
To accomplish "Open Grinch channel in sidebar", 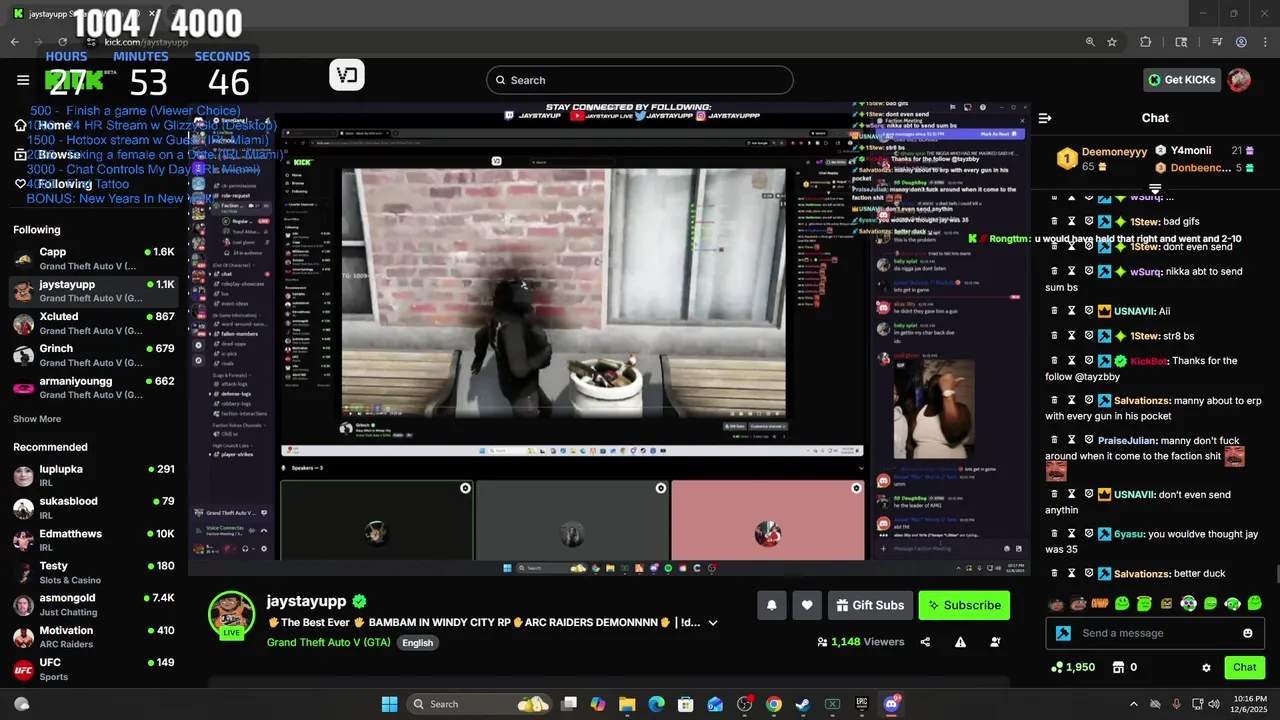I will (x=94, y=355).
